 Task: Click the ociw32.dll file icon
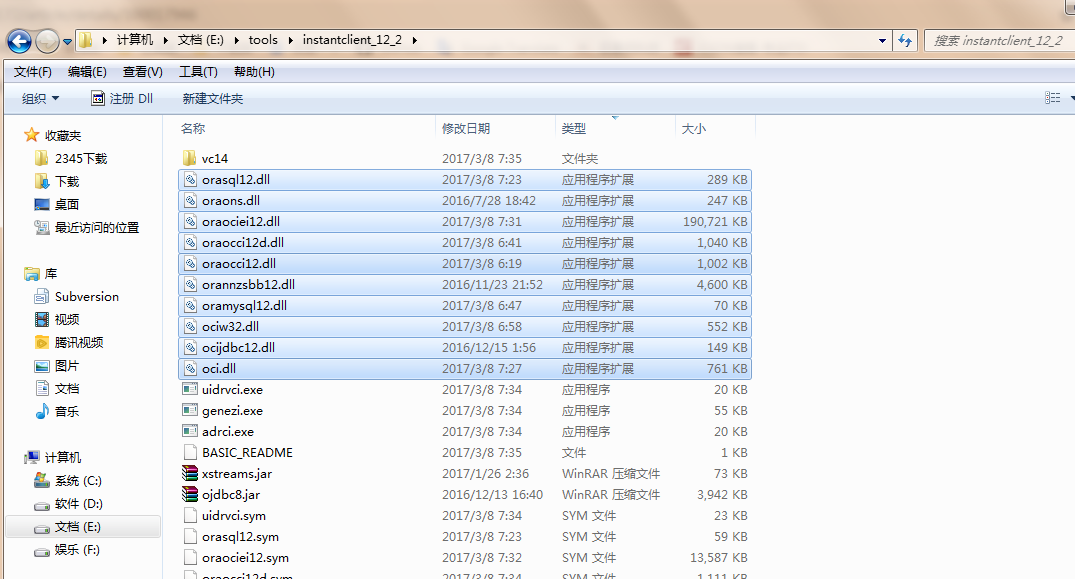pos(191,327)
